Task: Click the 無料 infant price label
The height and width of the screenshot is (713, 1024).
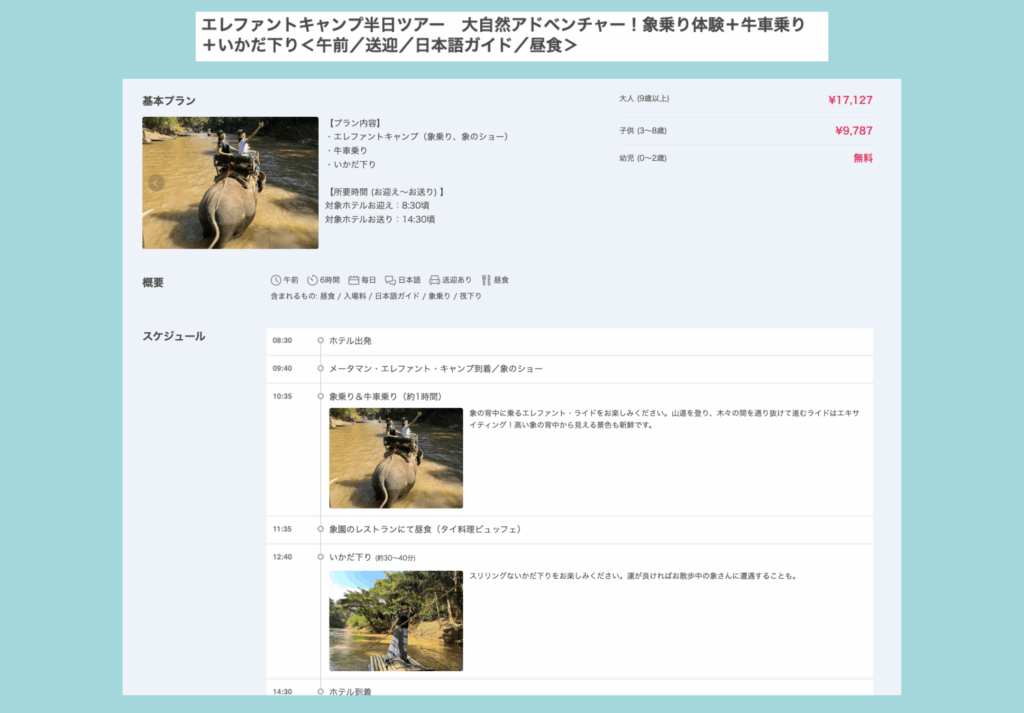Action: coord(862,158)
